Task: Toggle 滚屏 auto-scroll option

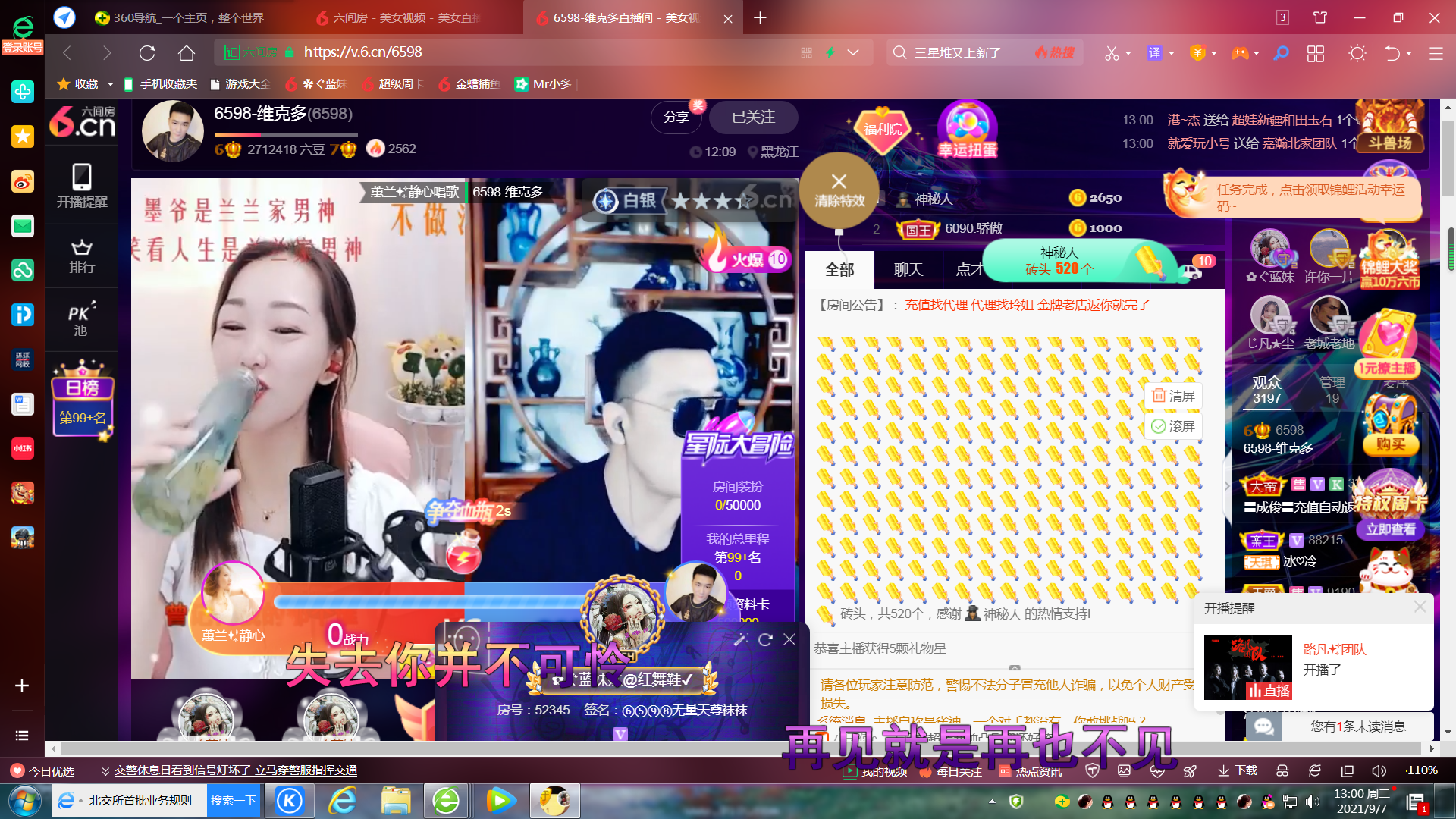Action: 1173,426
